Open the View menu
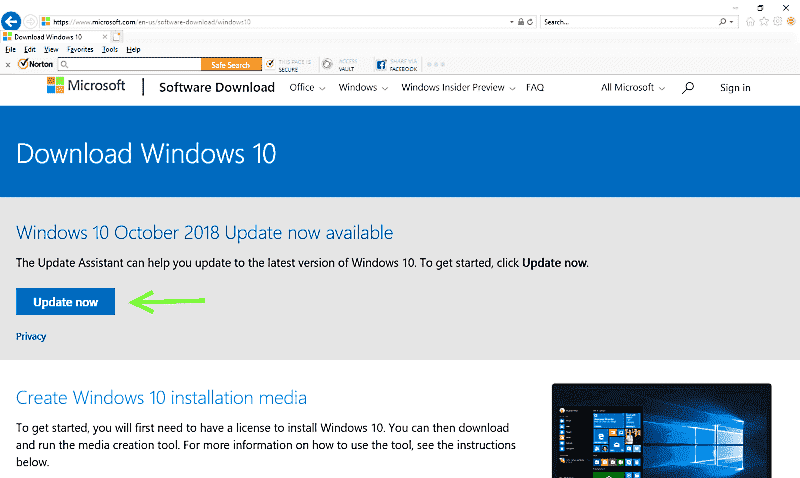 tap(51, 49)
